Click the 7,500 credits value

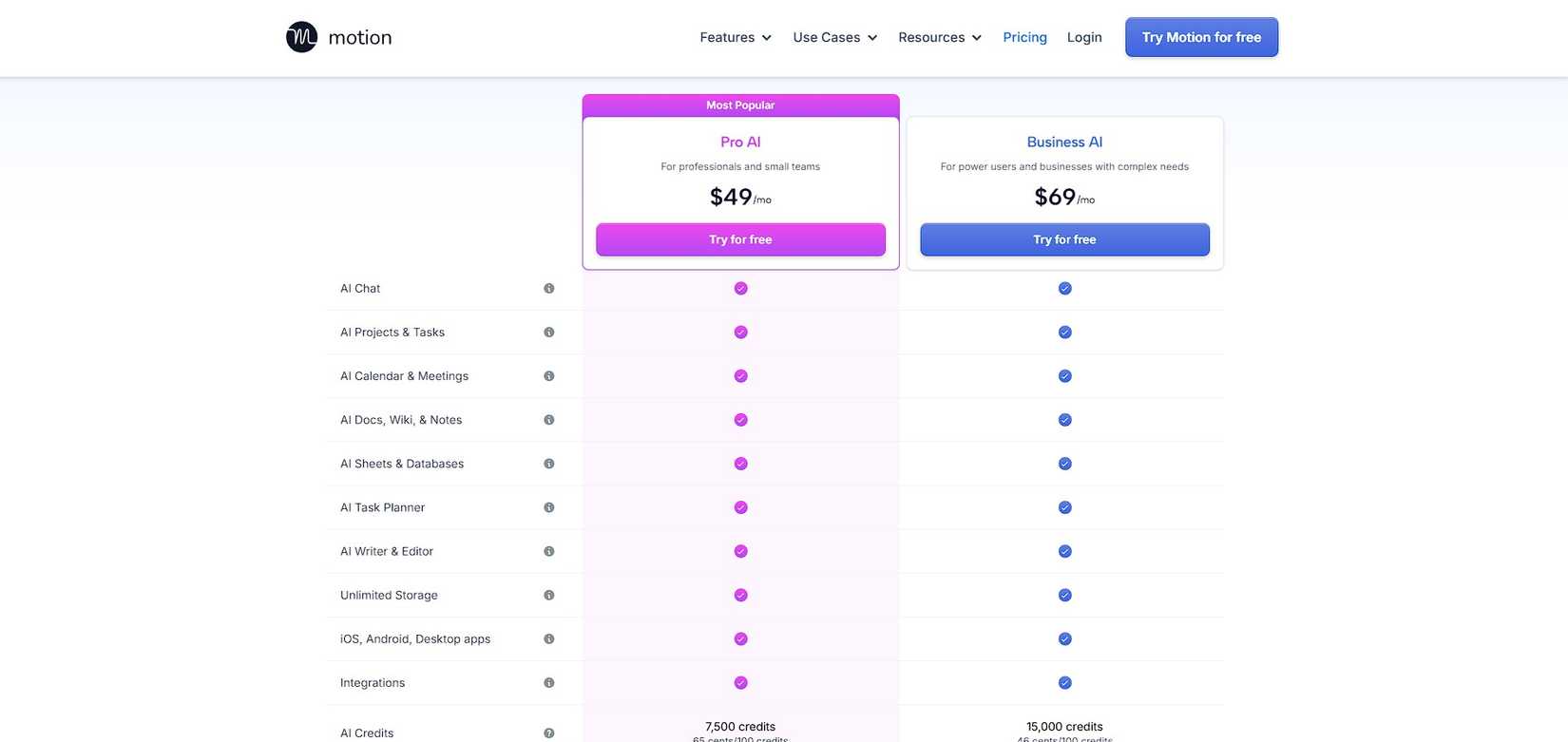(x=740, y=727)
